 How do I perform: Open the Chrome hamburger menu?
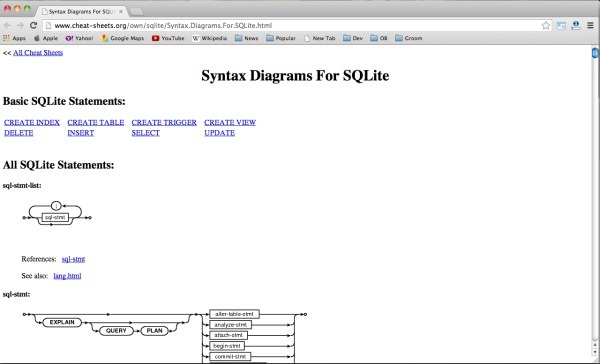(590, 26)
